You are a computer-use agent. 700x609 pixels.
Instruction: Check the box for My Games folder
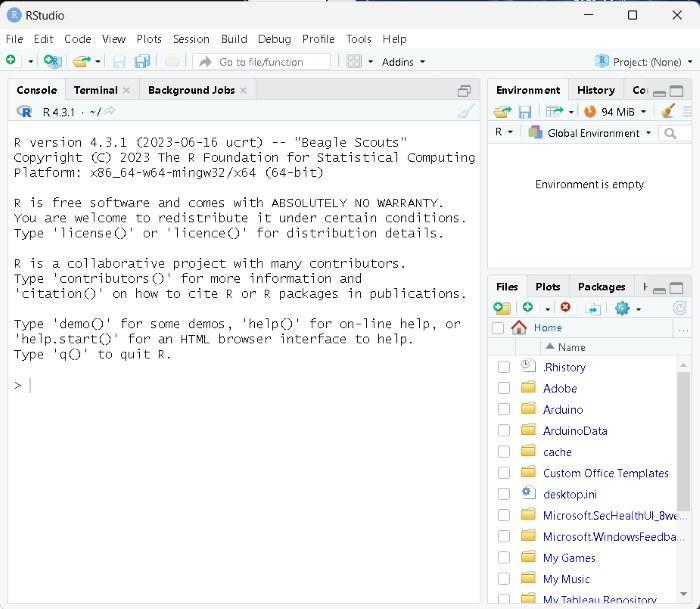[504, 557]
